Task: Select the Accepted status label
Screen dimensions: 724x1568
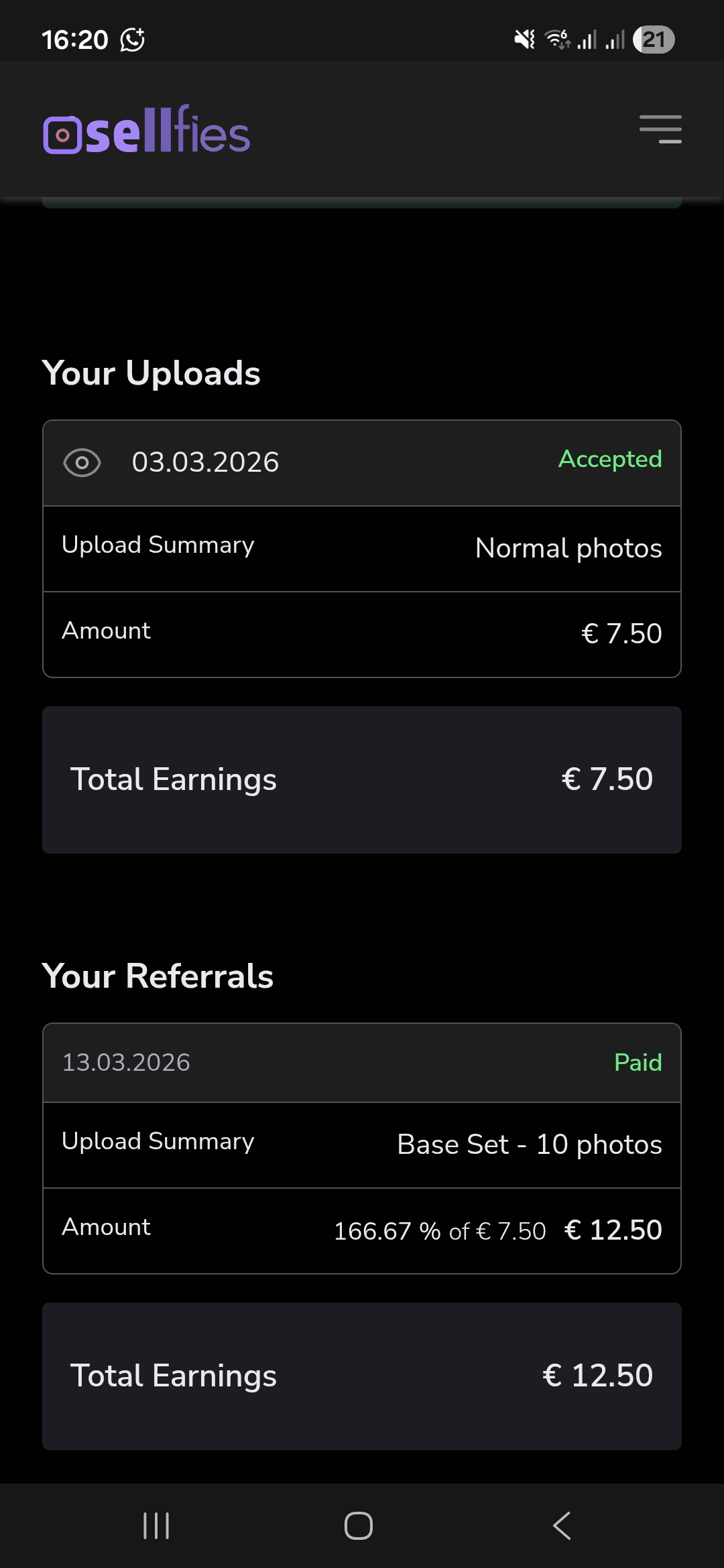Action: pos(610,459)
